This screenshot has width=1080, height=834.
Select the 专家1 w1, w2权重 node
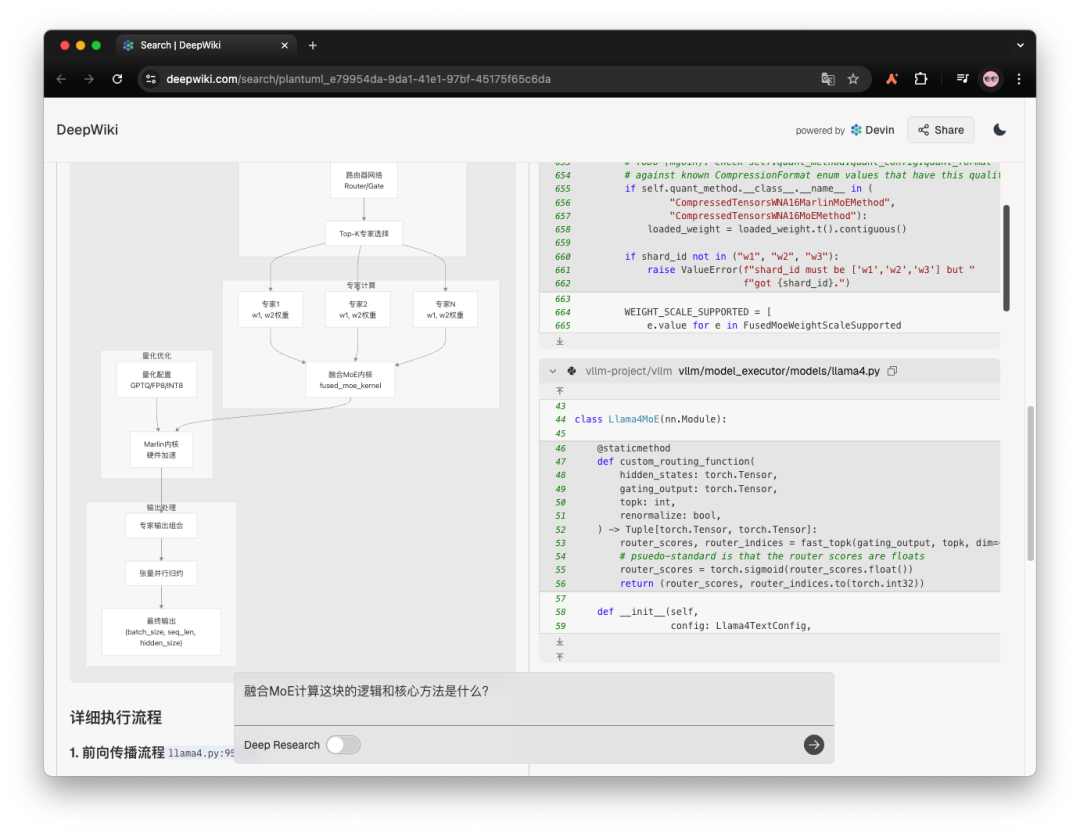270,309
